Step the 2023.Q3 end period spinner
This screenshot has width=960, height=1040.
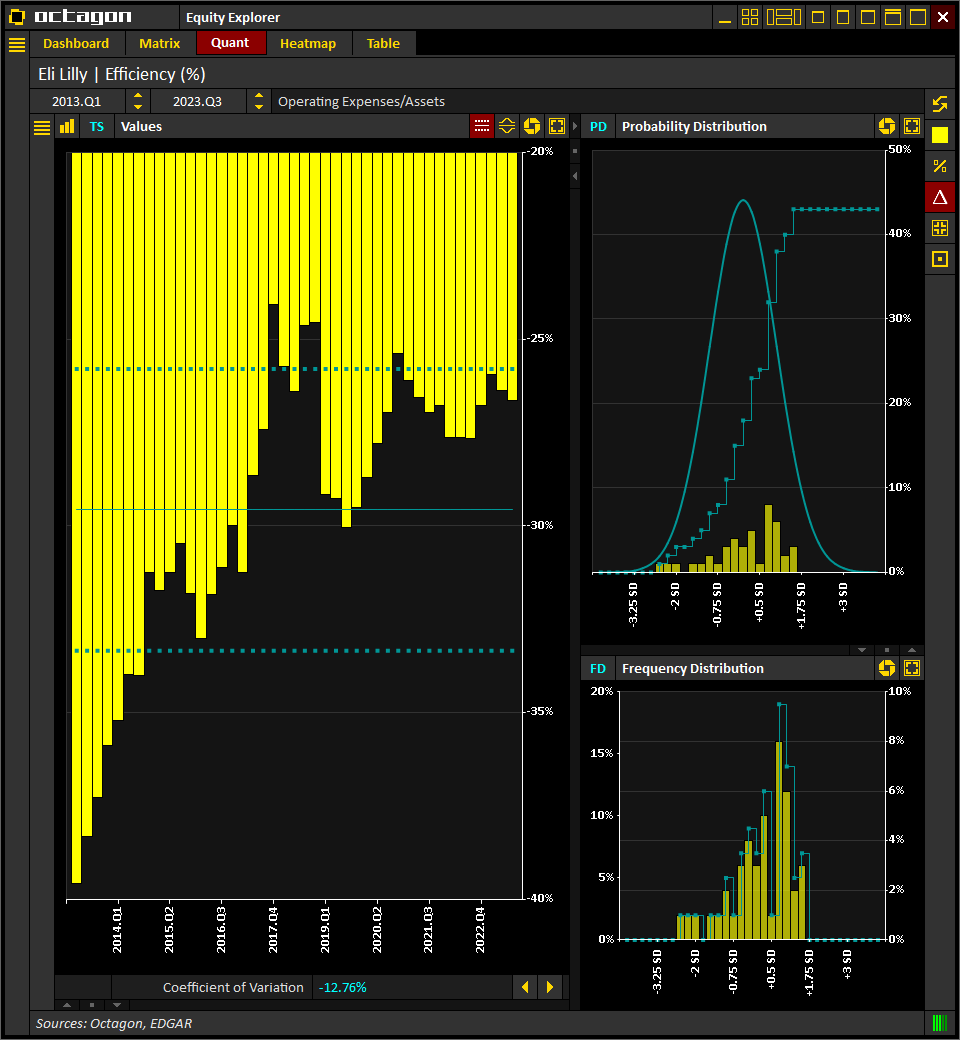click(x=259, y=101)
